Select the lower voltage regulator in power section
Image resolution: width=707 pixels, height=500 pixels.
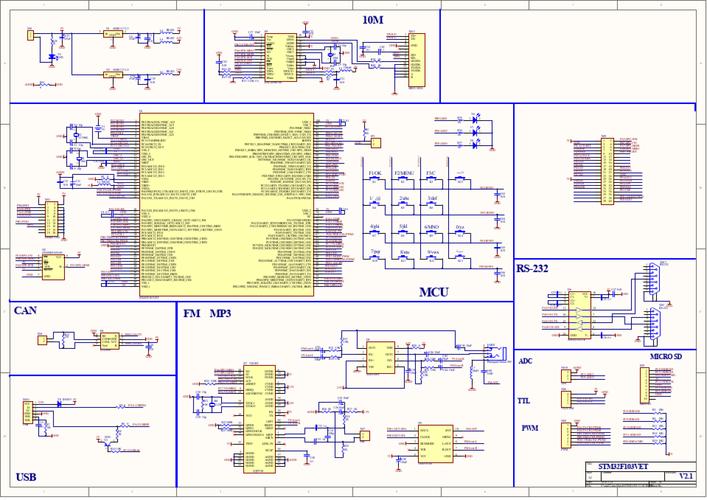(113, 74)
